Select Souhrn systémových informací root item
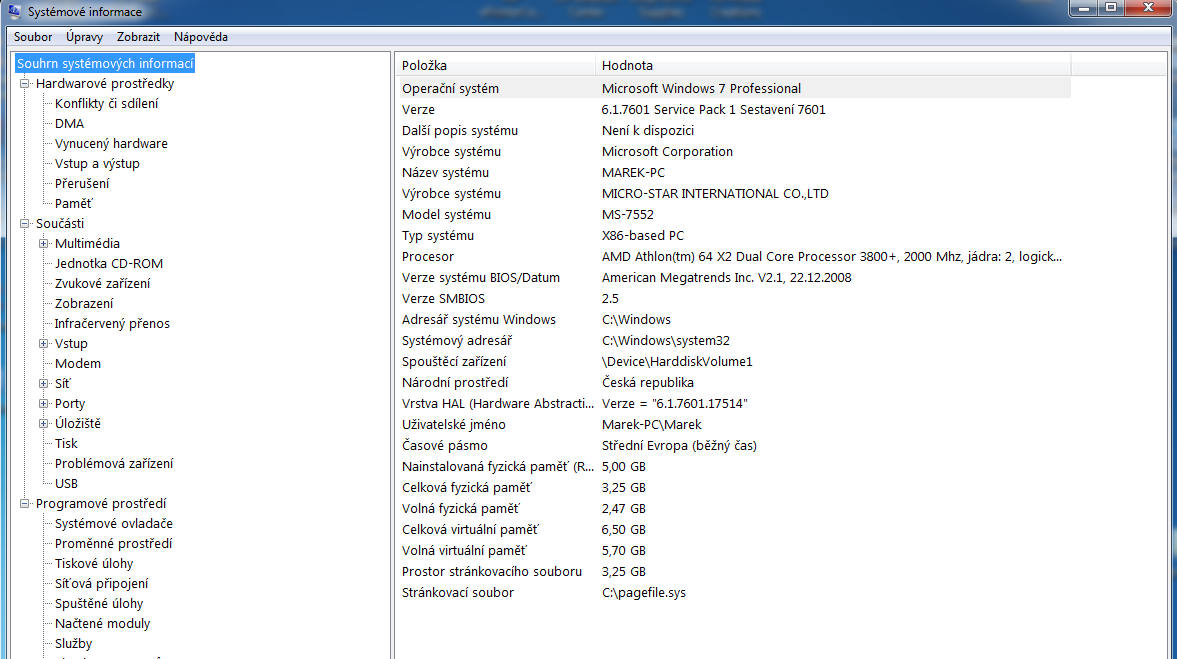Viewport: 1177px width, 659px height. click(x=105, y=64)
